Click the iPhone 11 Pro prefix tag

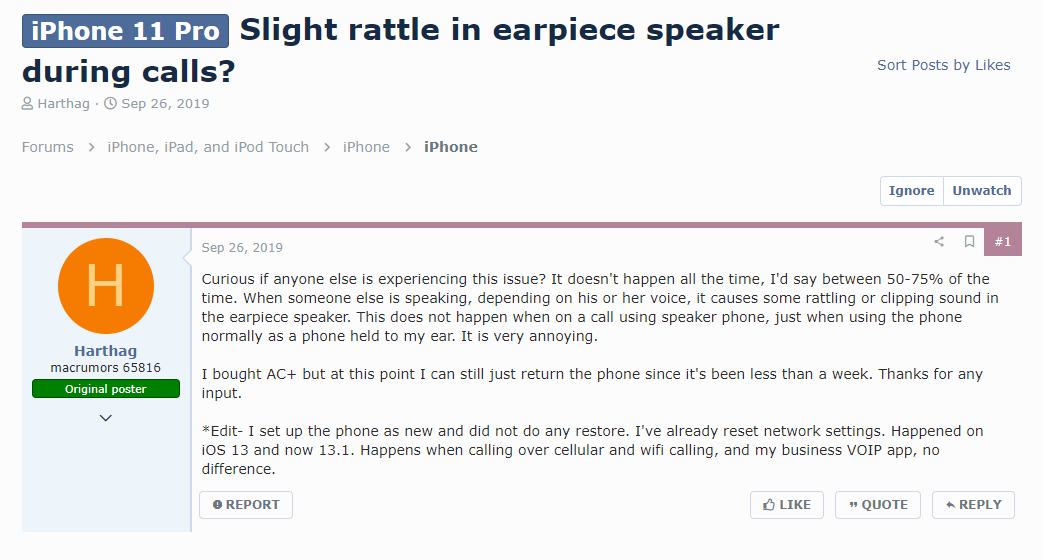[x=126, y=31]
